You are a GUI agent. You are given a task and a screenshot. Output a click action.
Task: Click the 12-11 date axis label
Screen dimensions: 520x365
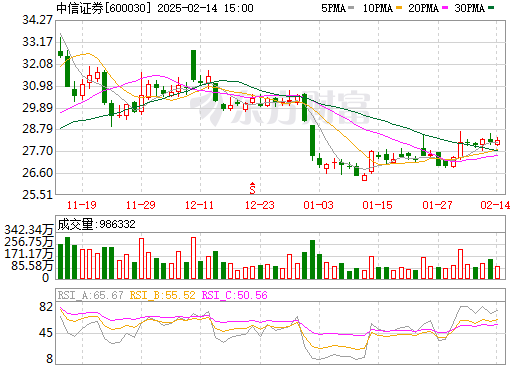[199, 205]
